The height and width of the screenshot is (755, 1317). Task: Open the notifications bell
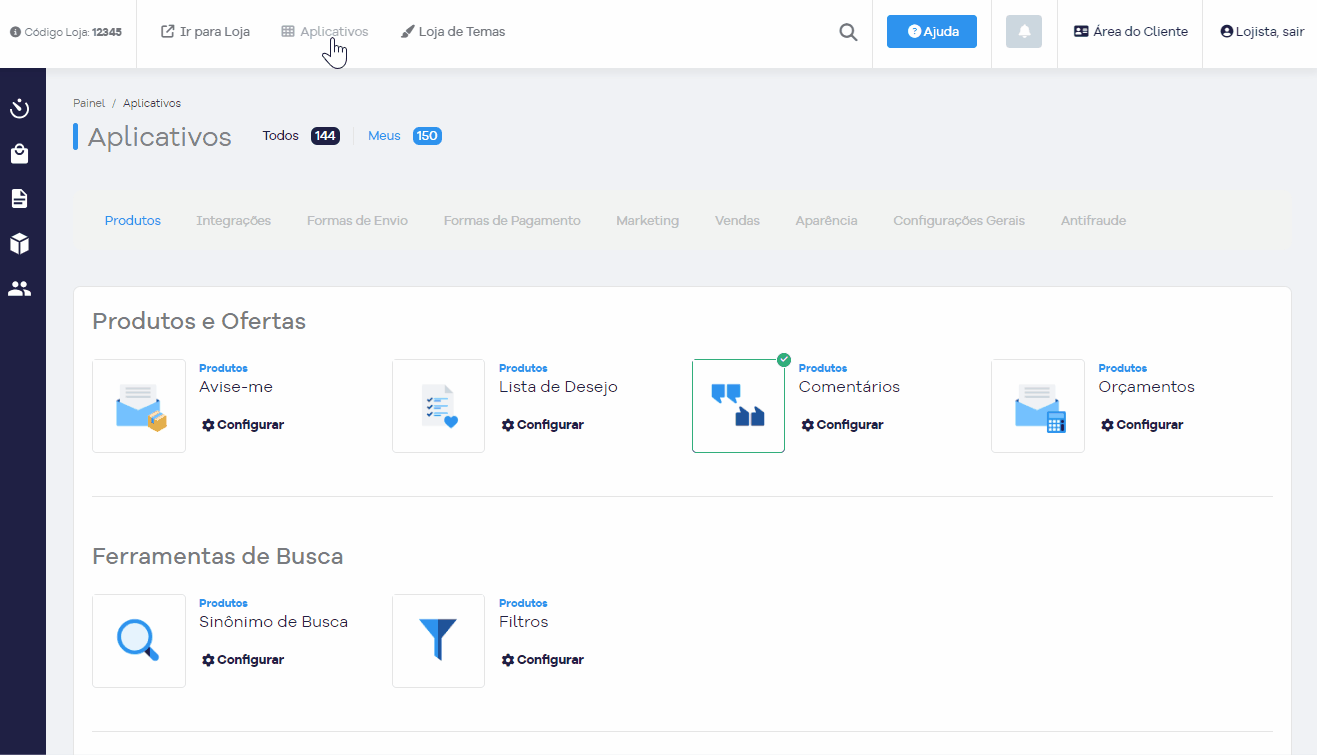1024,32
